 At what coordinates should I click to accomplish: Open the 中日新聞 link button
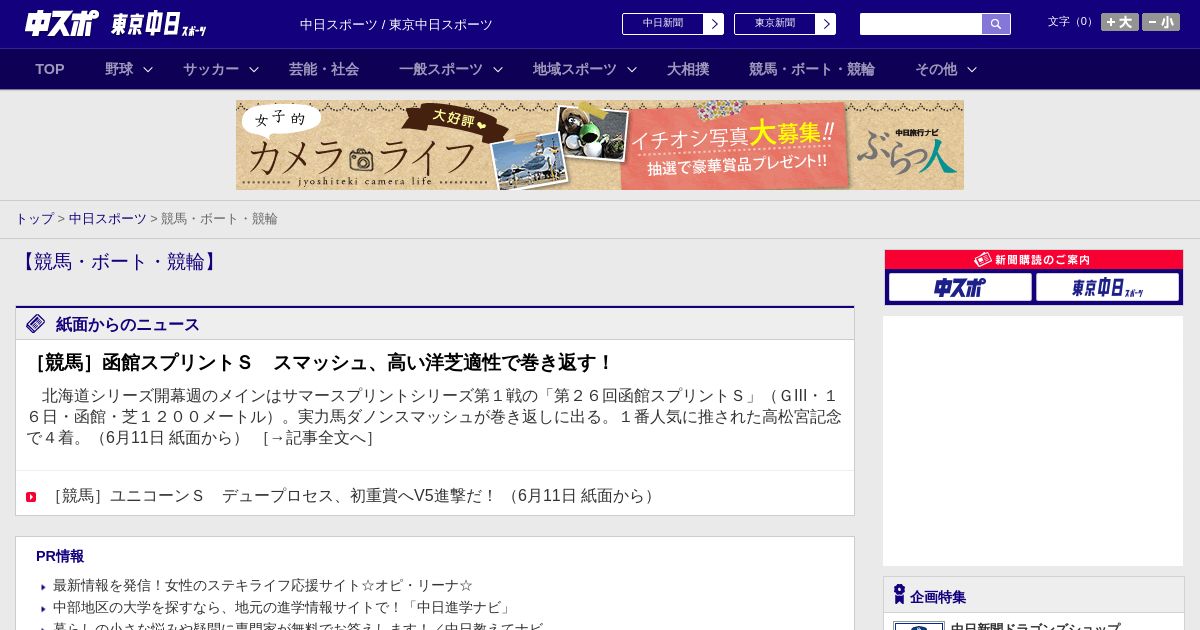(663, 24)
